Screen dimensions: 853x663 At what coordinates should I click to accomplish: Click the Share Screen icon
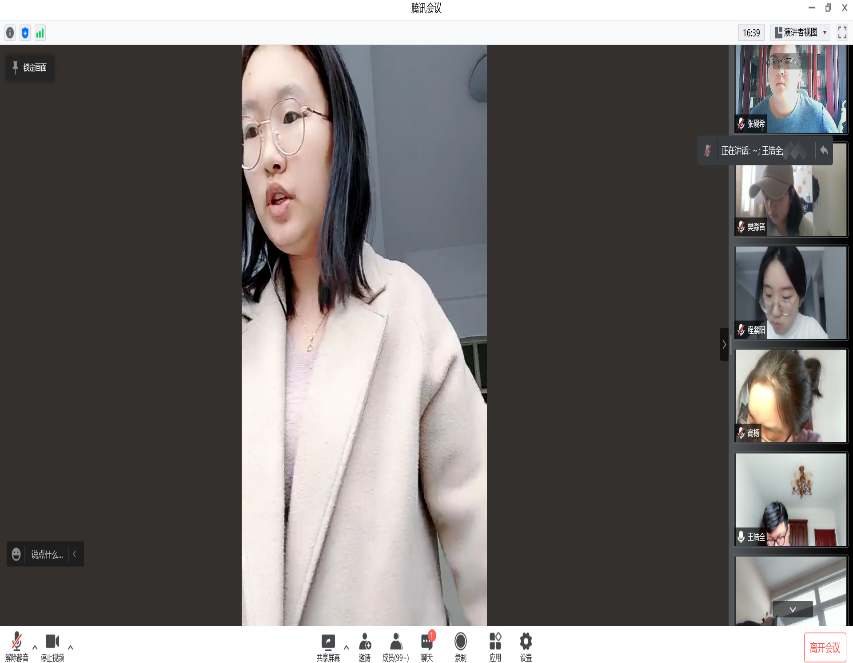327,642
